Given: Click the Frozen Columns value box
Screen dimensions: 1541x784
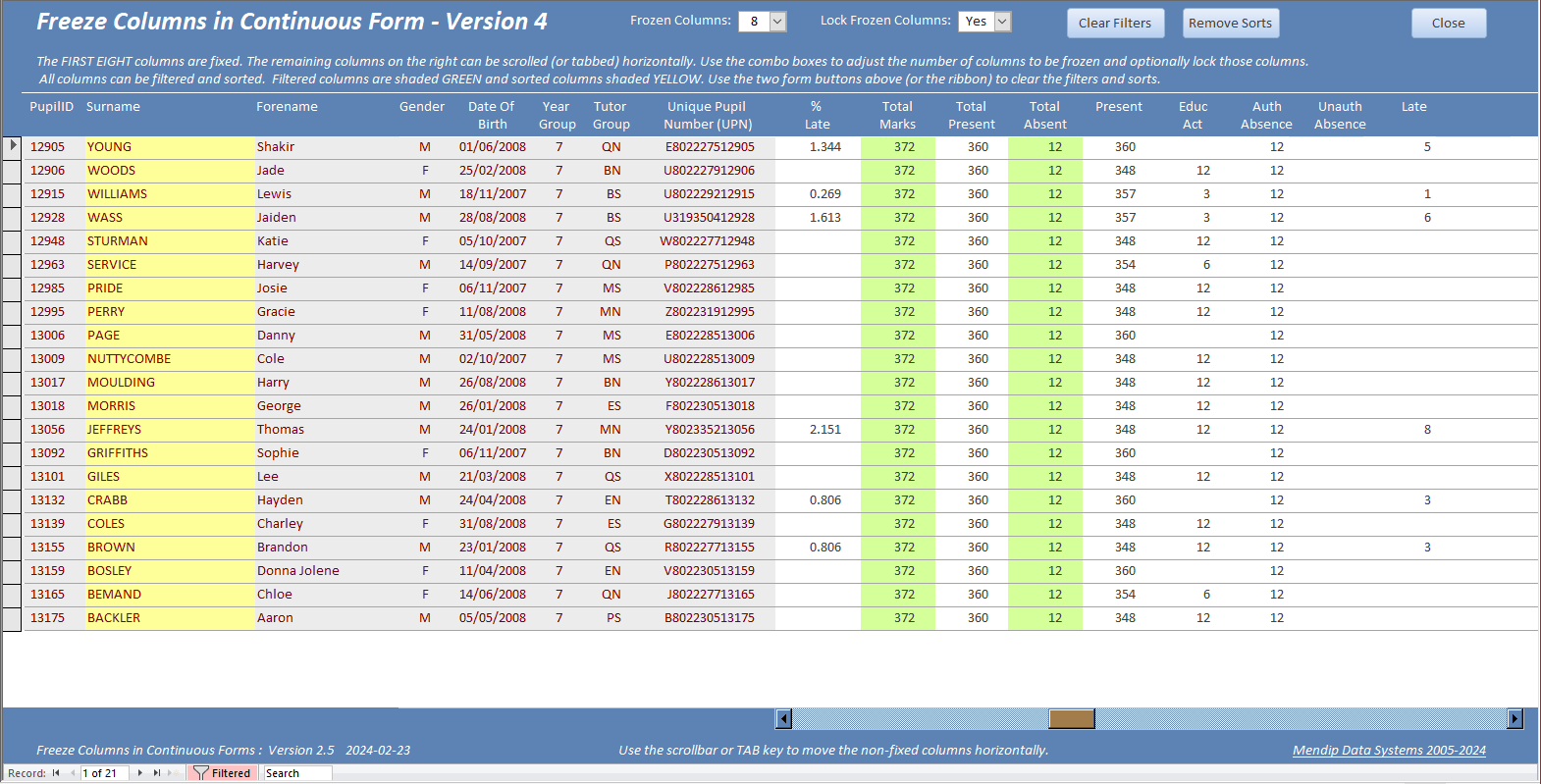Looking at the screenshot, I should point(754,22).
